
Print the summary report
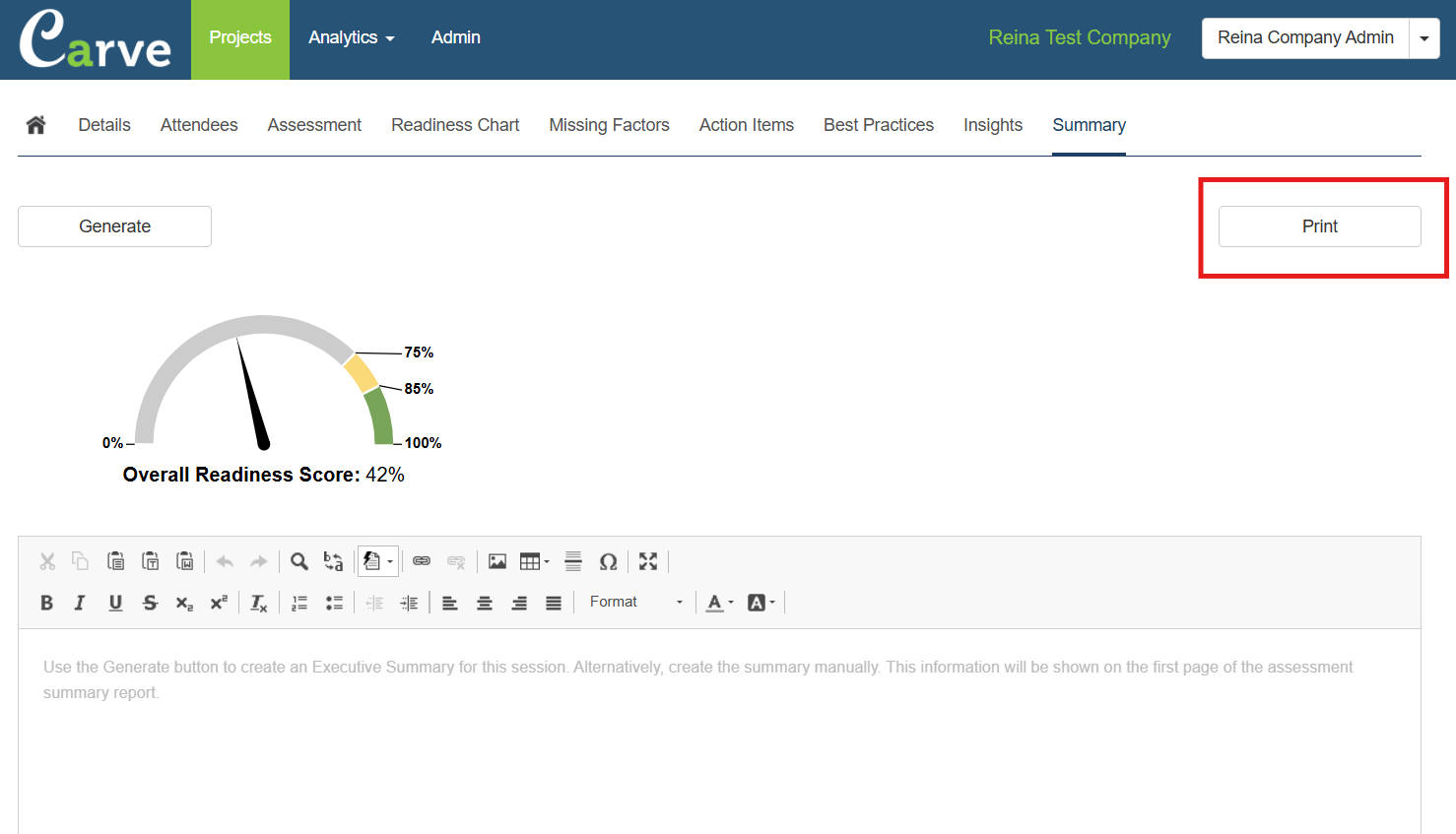1319,226
